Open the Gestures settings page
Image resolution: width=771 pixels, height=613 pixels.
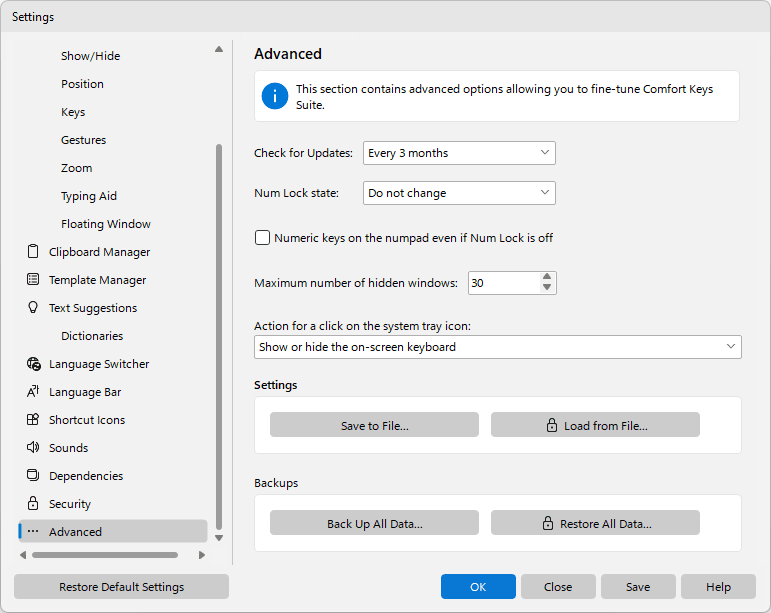pyautogui.click(x=84, y=140)
